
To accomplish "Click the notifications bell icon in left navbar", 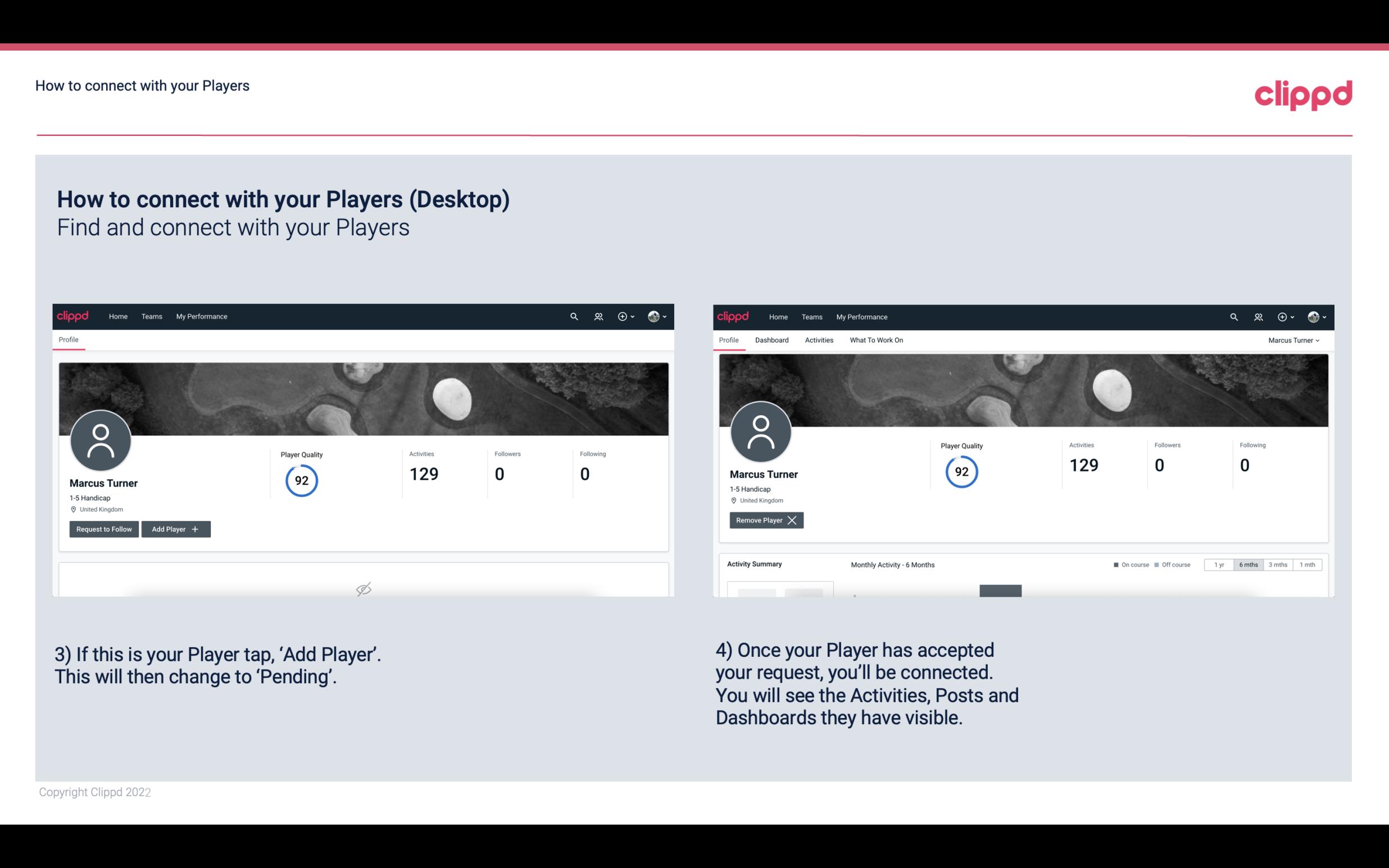I will point(597,317).
